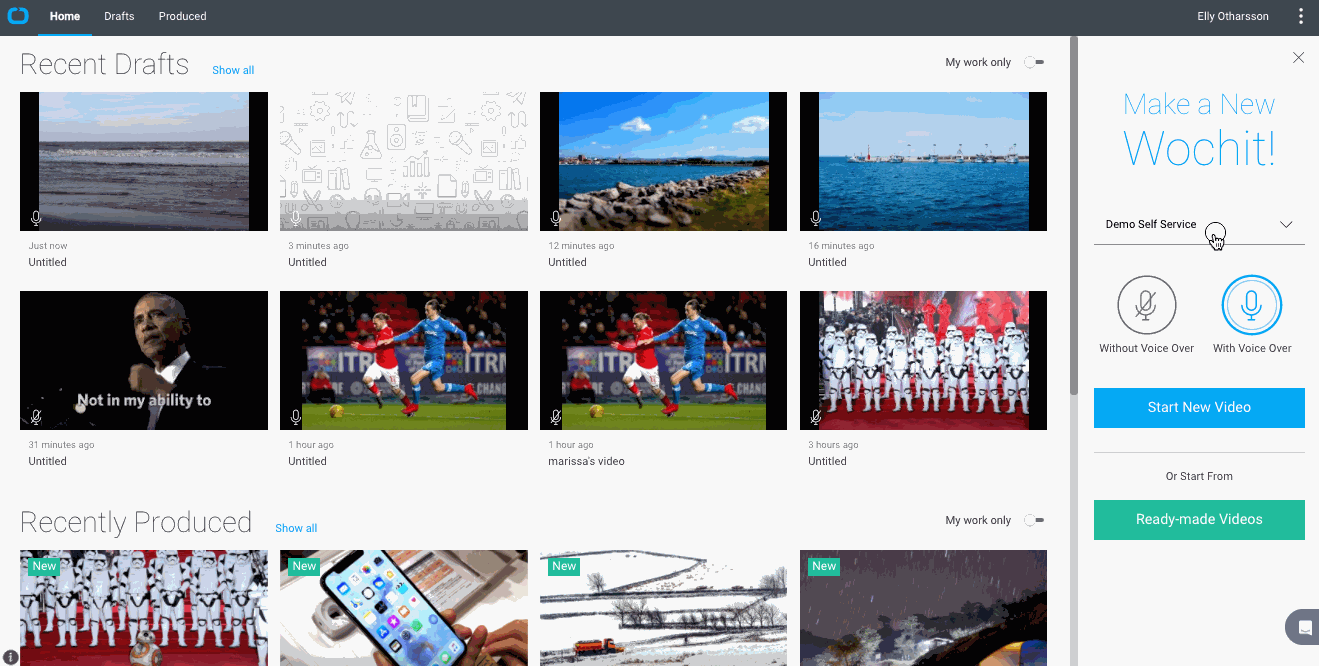Open the ocean waves draft thumbnail
1319x666 pixels.
144,161
